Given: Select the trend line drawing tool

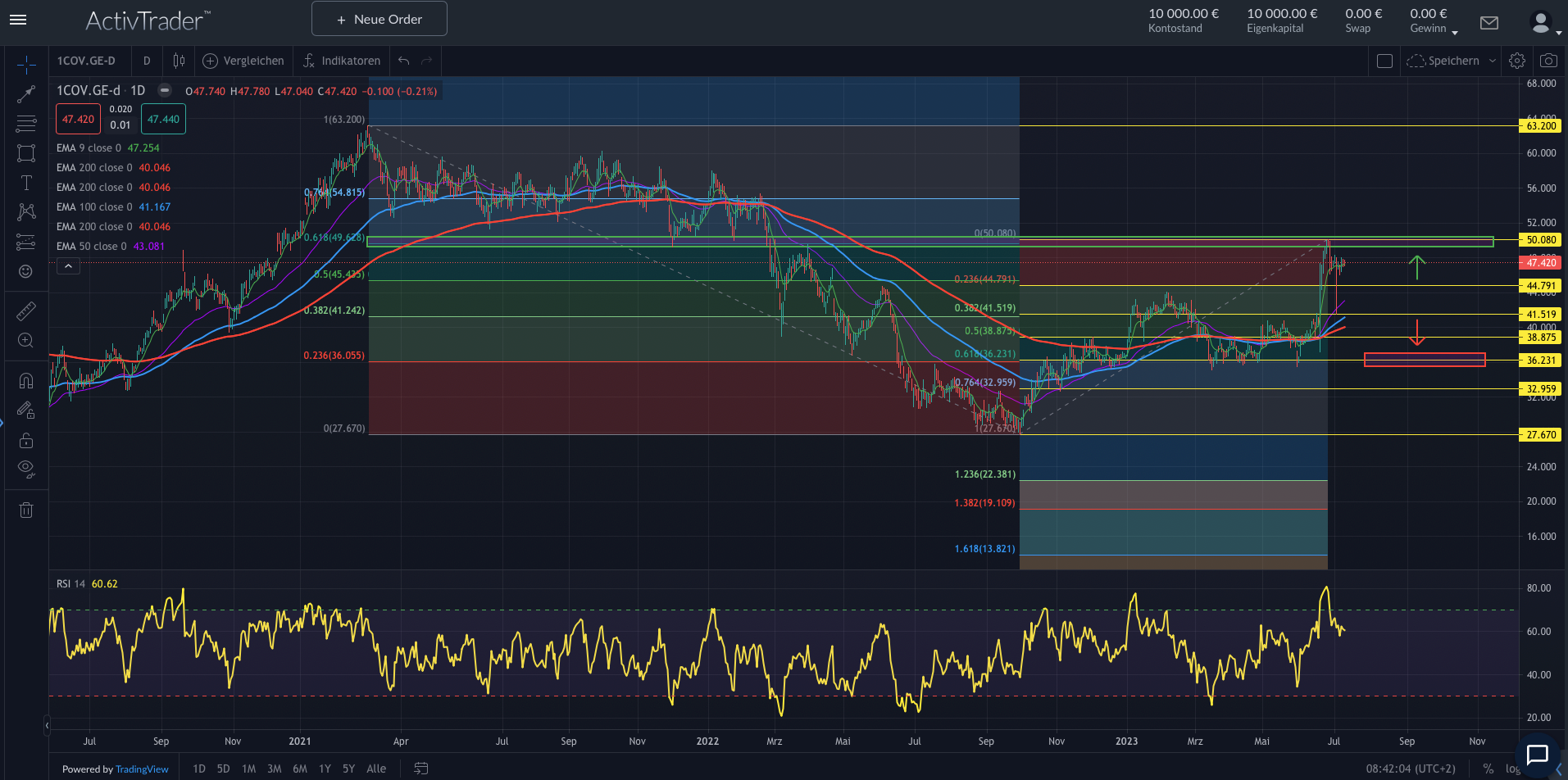Looking at the screenshot, I should point(26,94).
